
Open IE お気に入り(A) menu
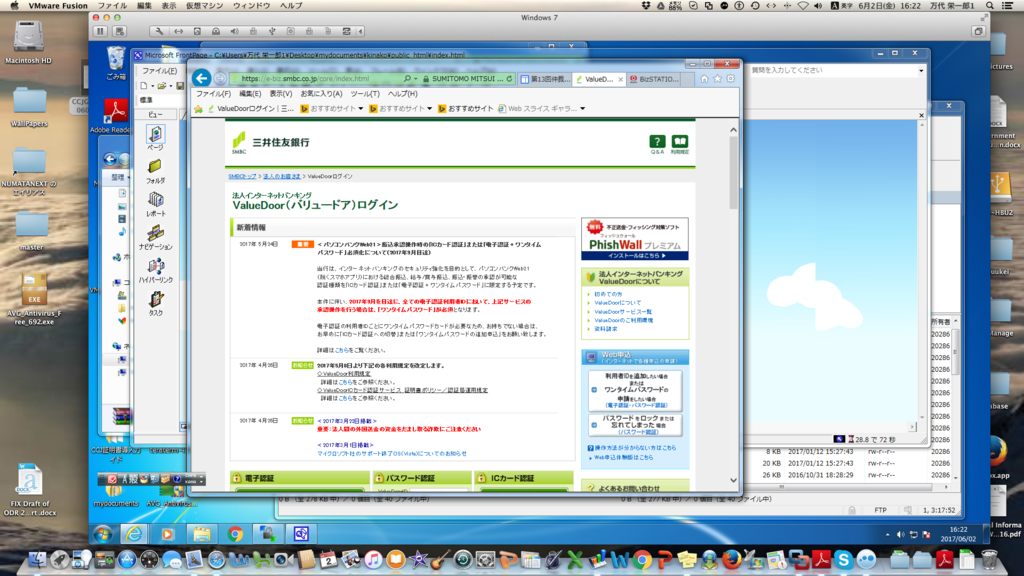tap(321, 94)
